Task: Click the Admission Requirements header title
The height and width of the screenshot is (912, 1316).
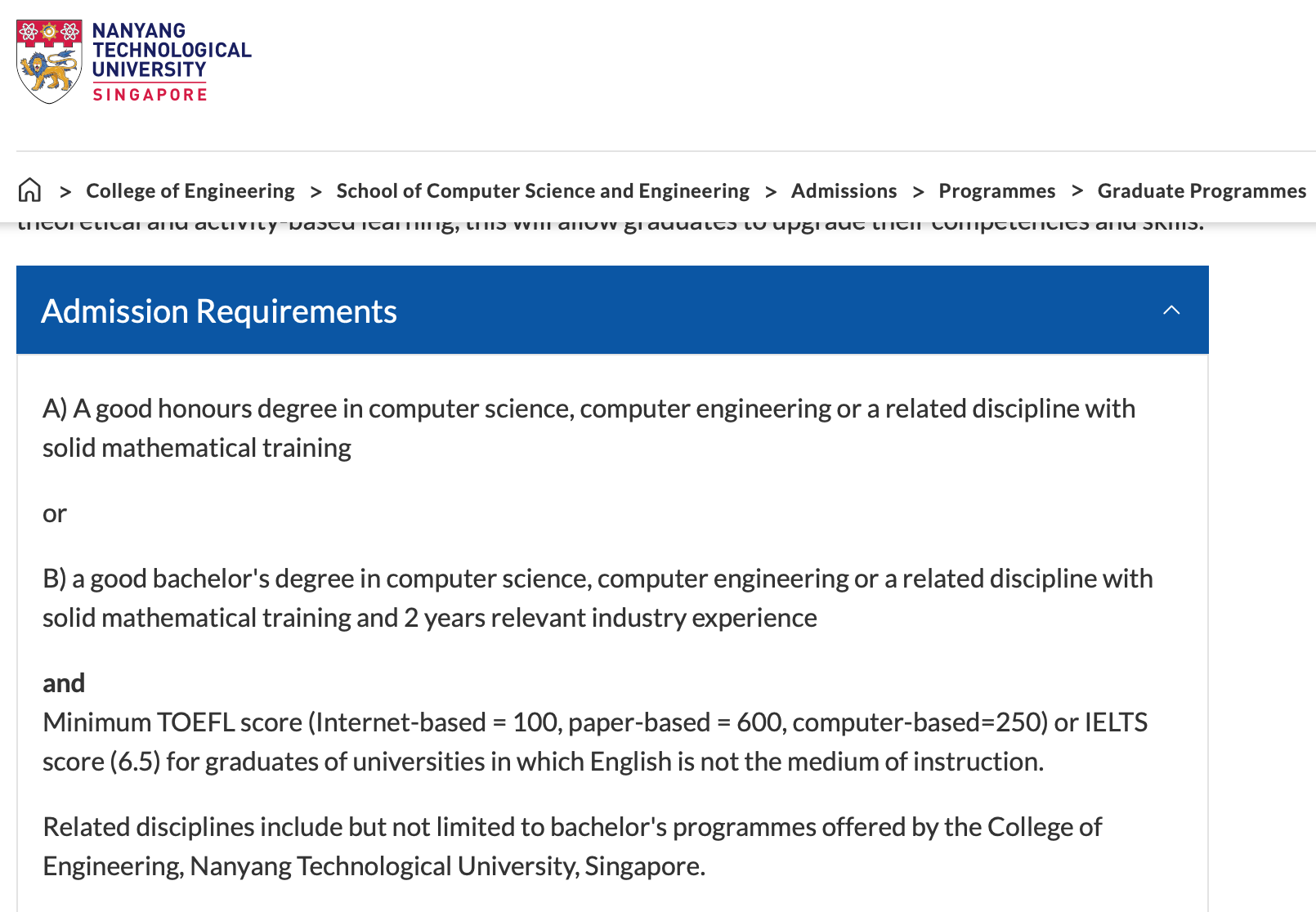Action: (219, 311)
